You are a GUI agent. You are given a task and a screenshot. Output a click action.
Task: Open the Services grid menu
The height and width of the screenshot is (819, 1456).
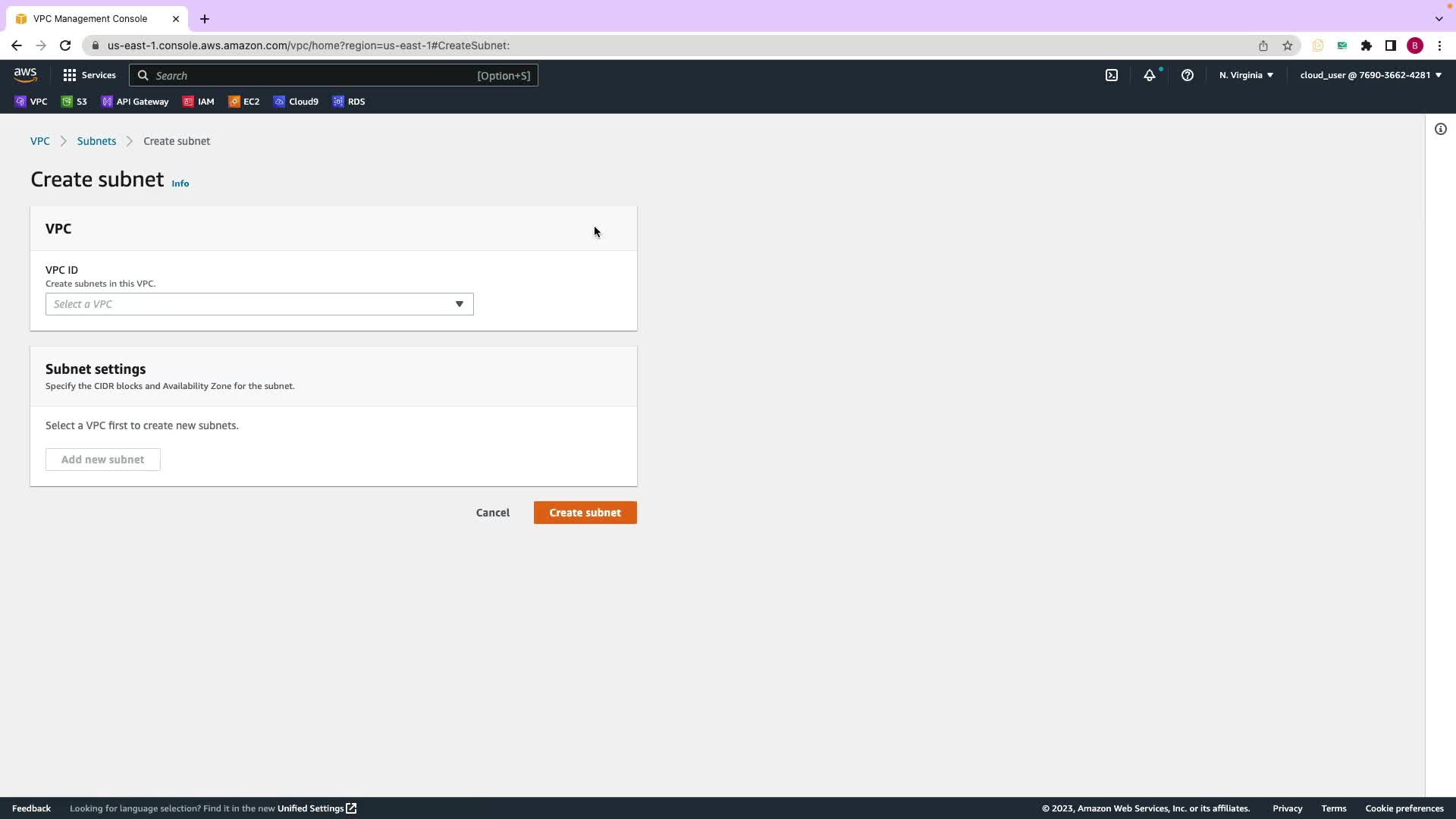coord(89,75)
